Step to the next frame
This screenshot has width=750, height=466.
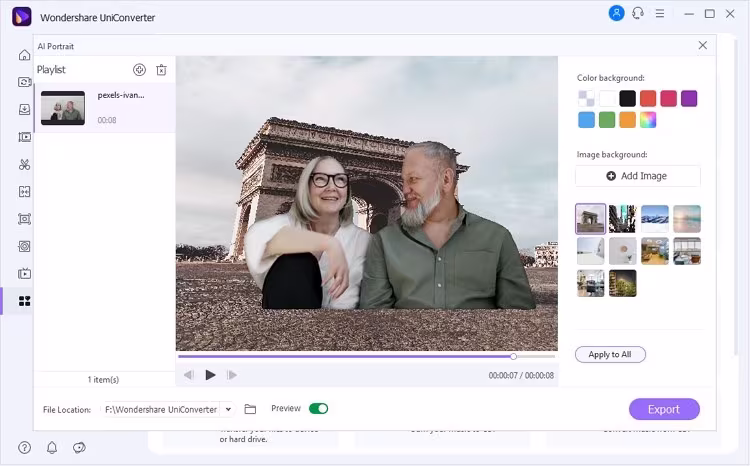[232, 375]
